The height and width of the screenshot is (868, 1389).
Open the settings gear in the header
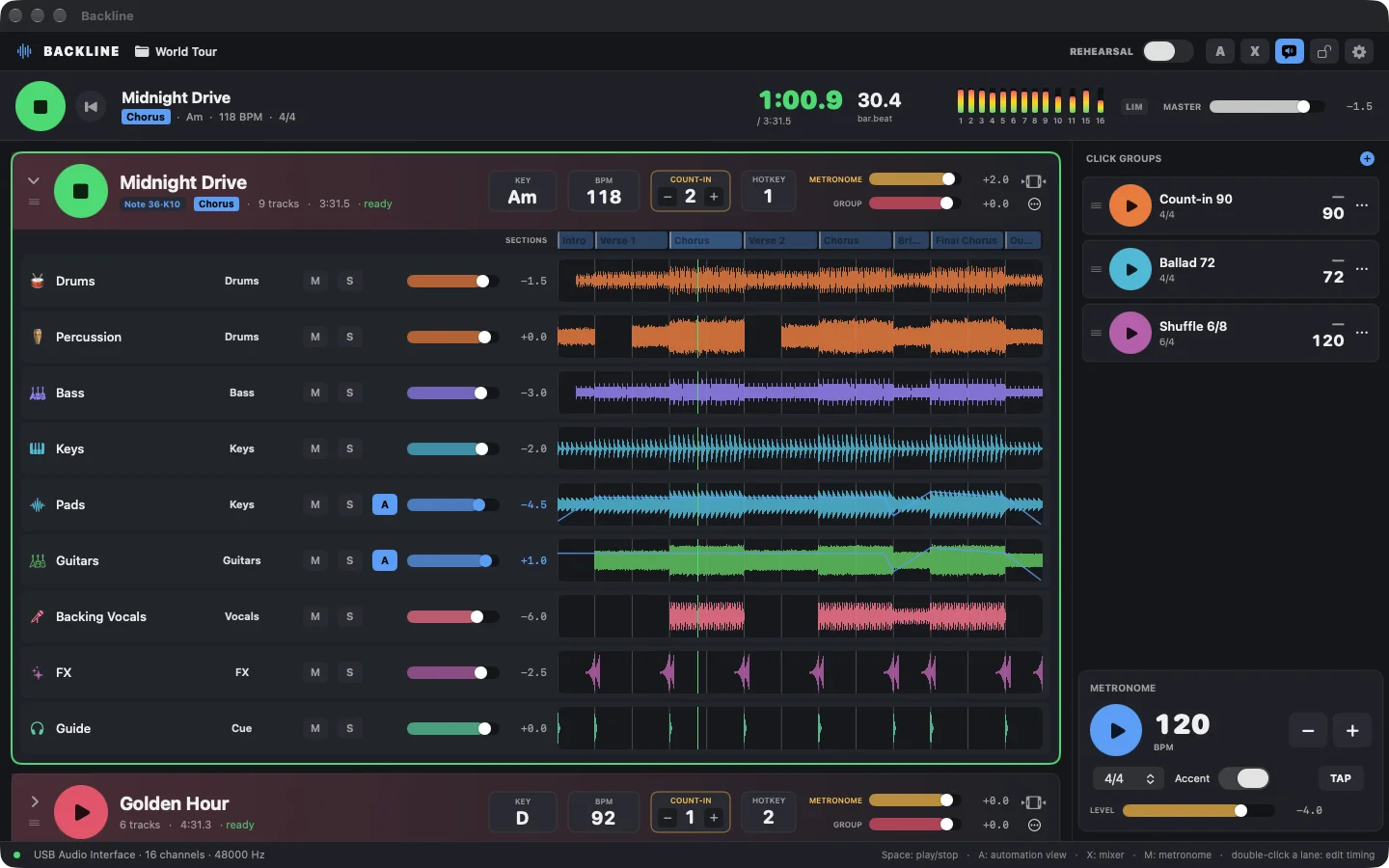point(1359,52)
